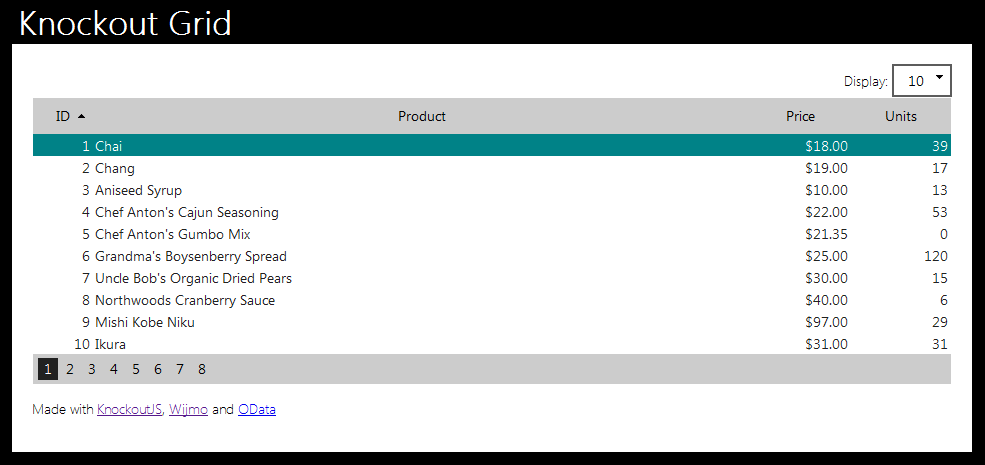Screen dimensions: 985x465
Task: Select the Grandma's Boysenberry Spread row
Action: [492, 256]
